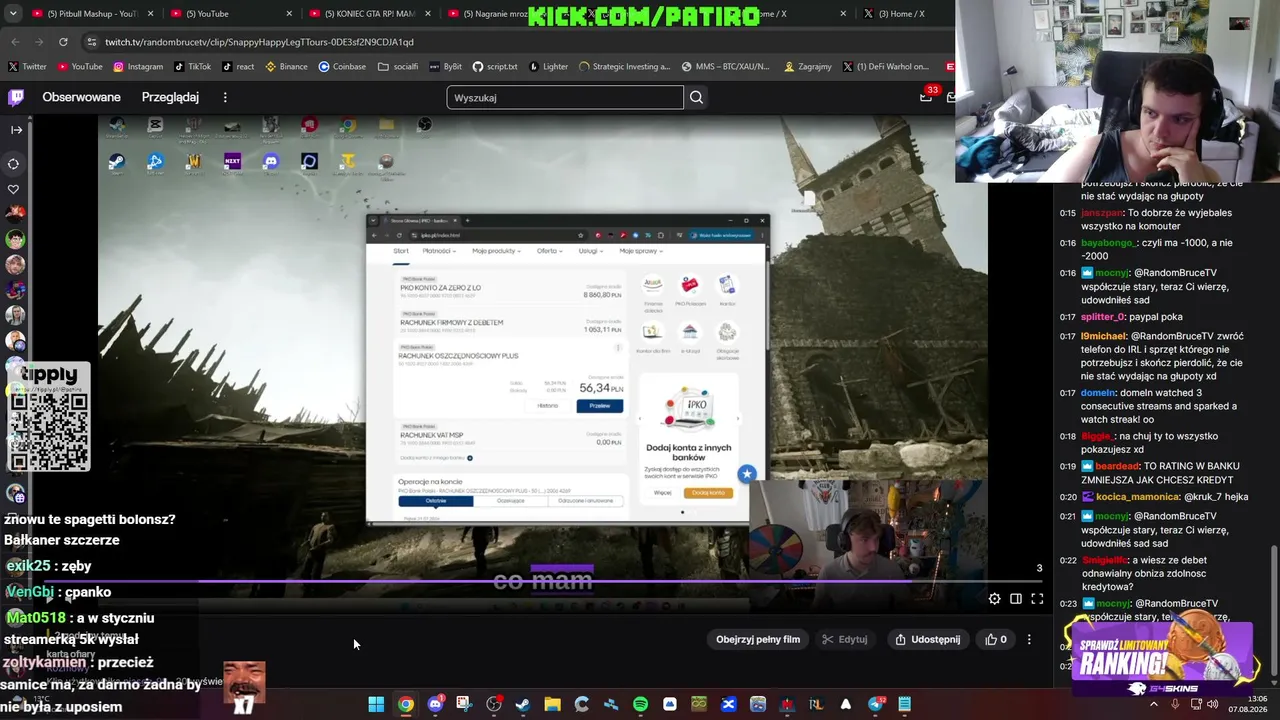The height and width of the screenshot is (720, 1280).
Task: Open the Obserwowane tab on Twitch
Action: click(81, 97)
